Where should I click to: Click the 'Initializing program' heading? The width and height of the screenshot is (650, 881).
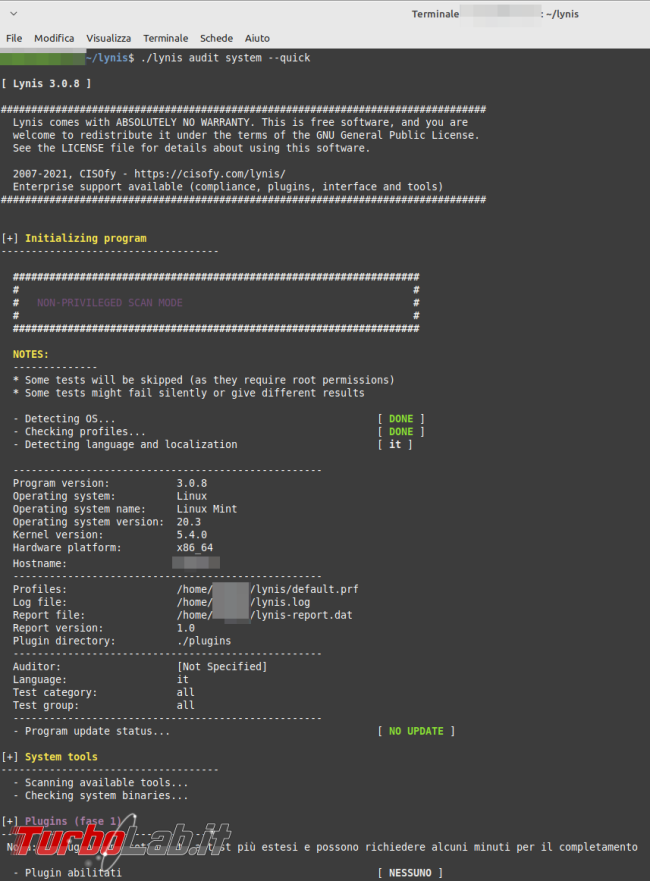click(x=85, y=238)
